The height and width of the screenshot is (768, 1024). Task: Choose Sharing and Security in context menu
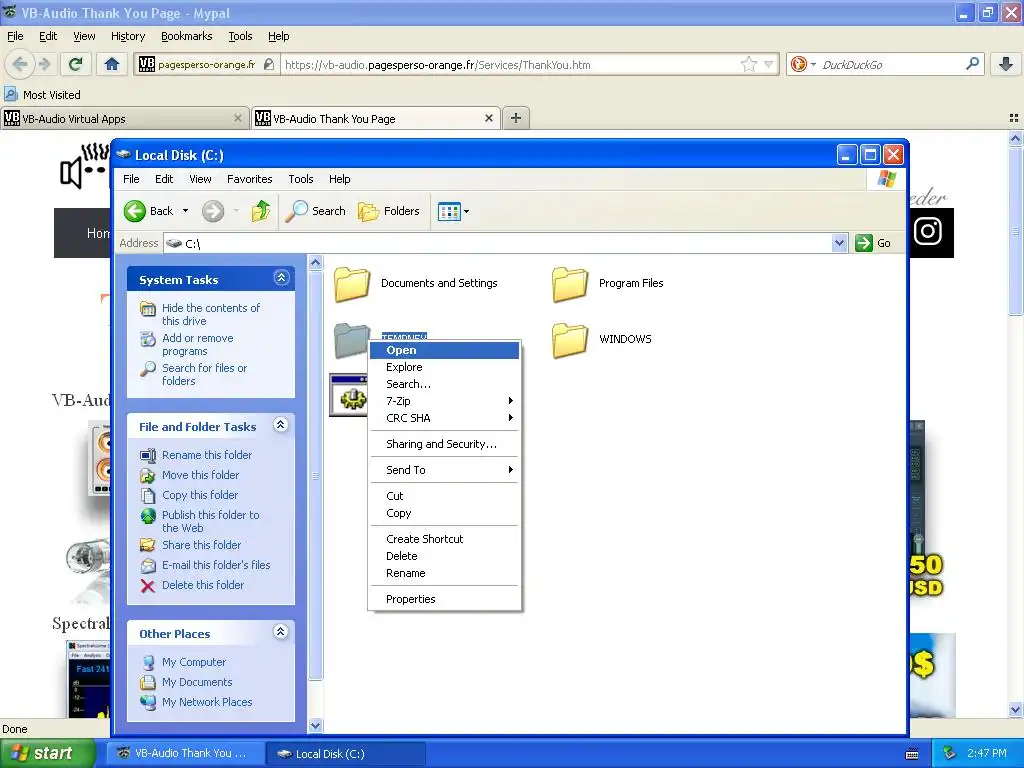(445, 444)
